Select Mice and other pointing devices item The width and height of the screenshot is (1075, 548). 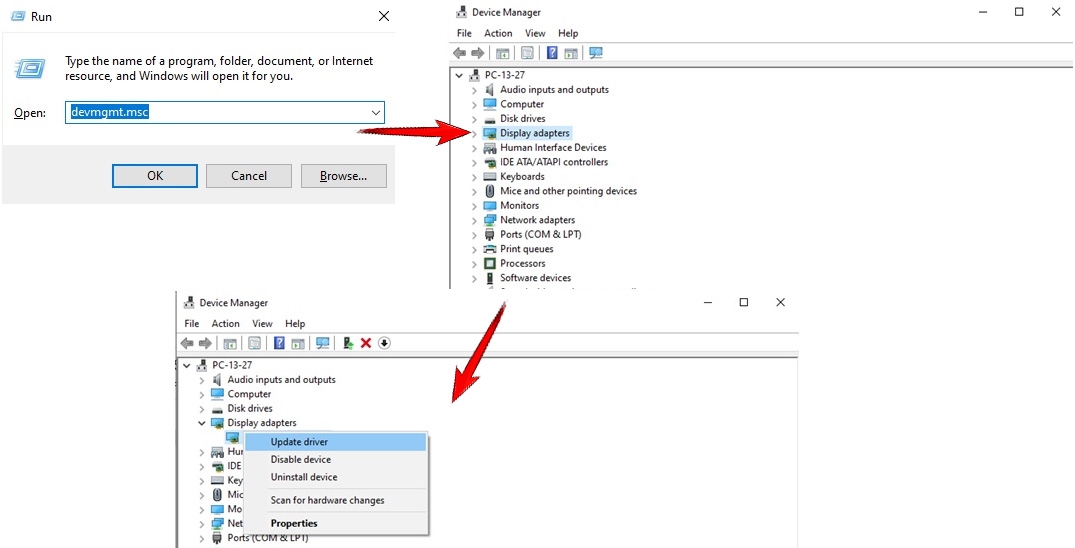click(x=568, y=191)
